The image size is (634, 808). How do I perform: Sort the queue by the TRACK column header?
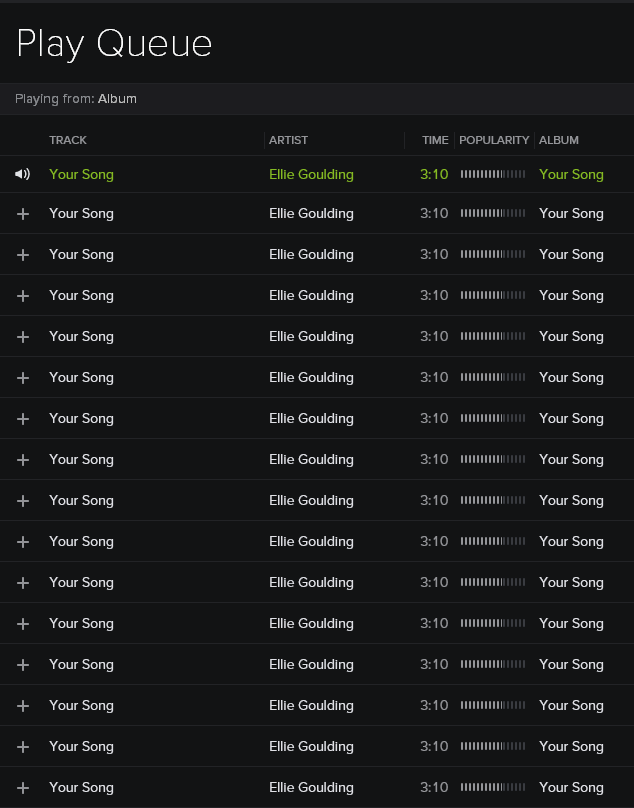point(68,140)
